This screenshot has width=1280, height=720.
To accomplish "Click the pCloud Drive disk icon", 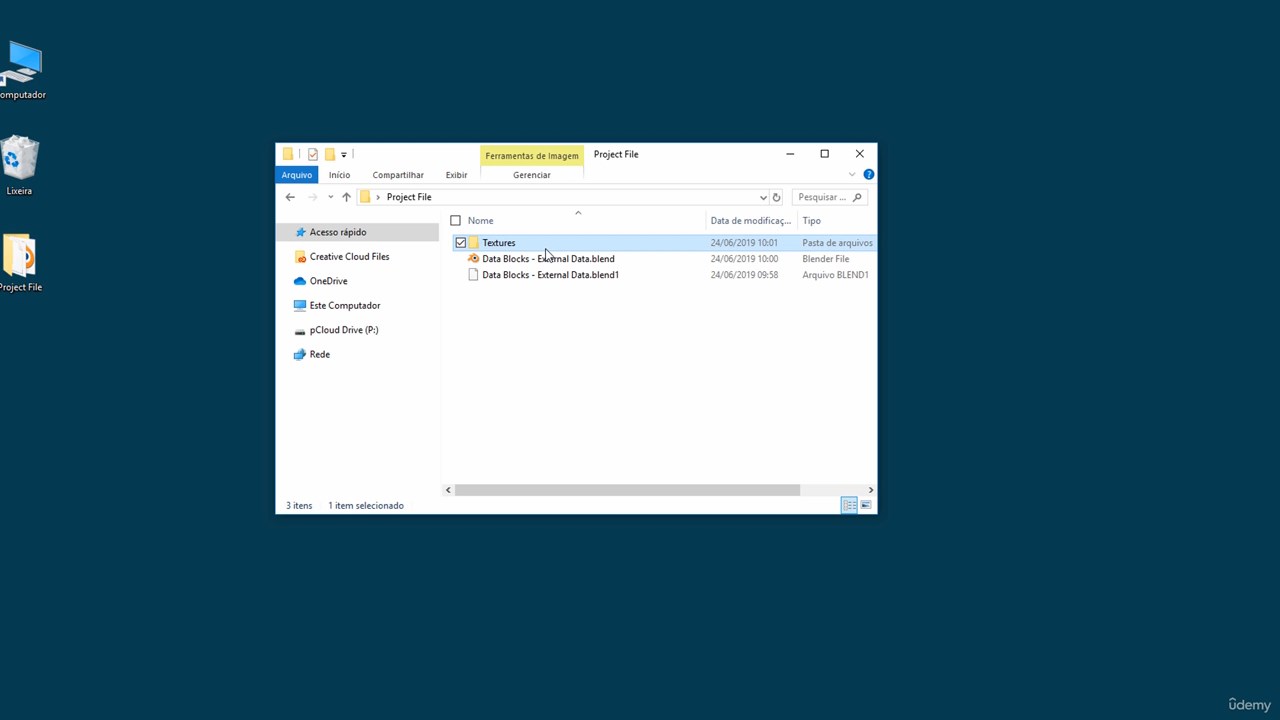I will (x=300, y=331).
